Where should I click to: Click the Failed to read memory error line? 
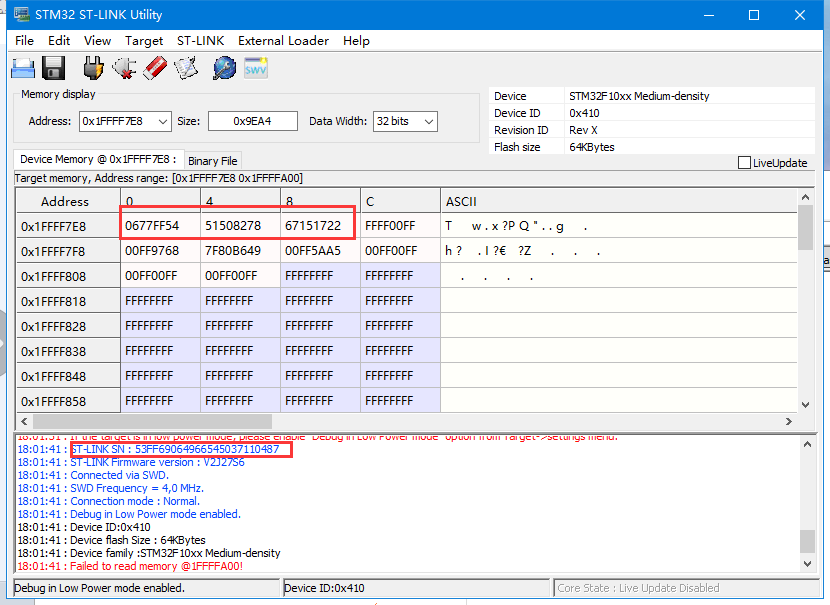pyautogui.click(x=130, y=566)
